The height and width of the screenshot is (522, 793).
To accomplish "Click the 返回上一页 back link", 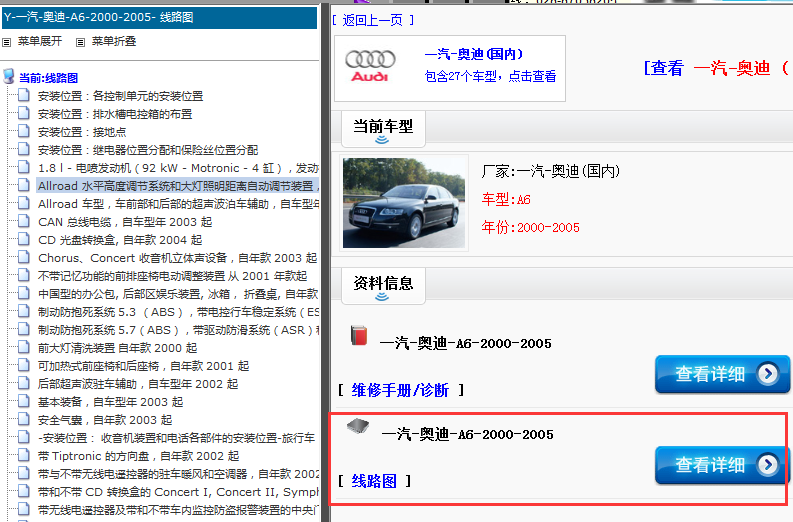I will pyautogui.click(x=373, y=20).
